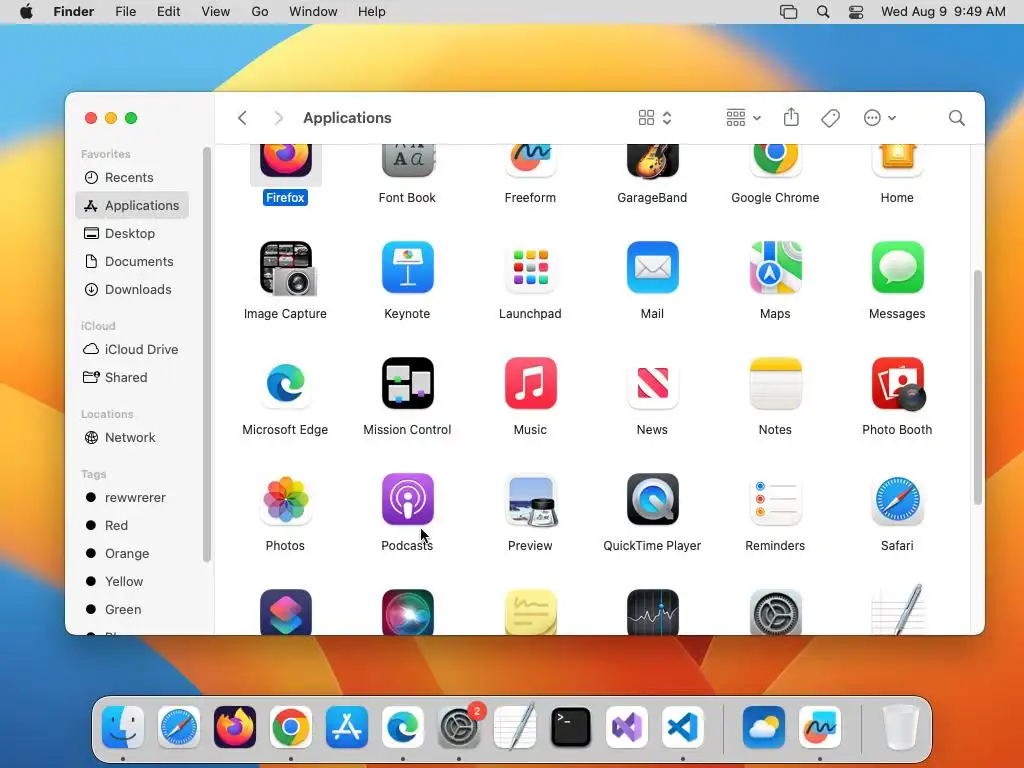
Task: Open the Window menu
Action: coord(313,12)
